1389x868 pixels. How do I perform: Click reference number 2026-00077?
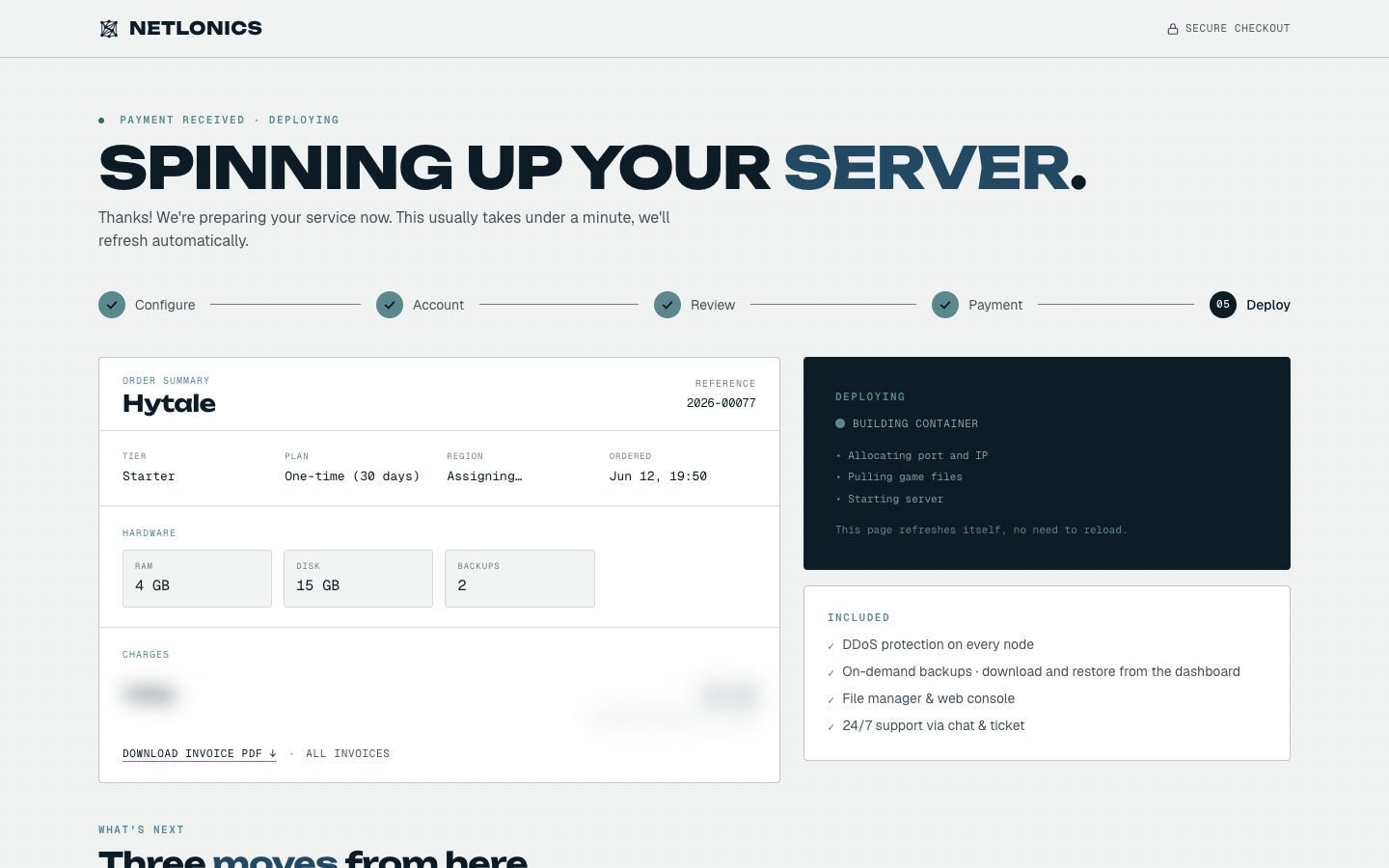click(x=722, y=403)
